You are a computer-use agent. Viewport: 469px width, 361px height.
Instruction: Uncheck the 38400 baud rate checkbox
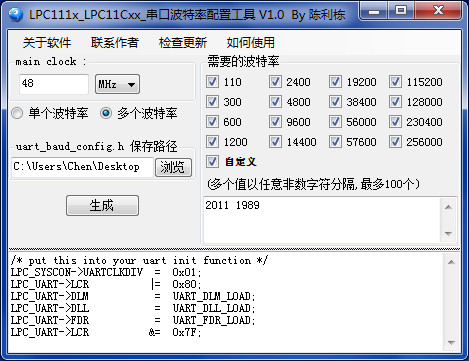click(x=335, y=102)
